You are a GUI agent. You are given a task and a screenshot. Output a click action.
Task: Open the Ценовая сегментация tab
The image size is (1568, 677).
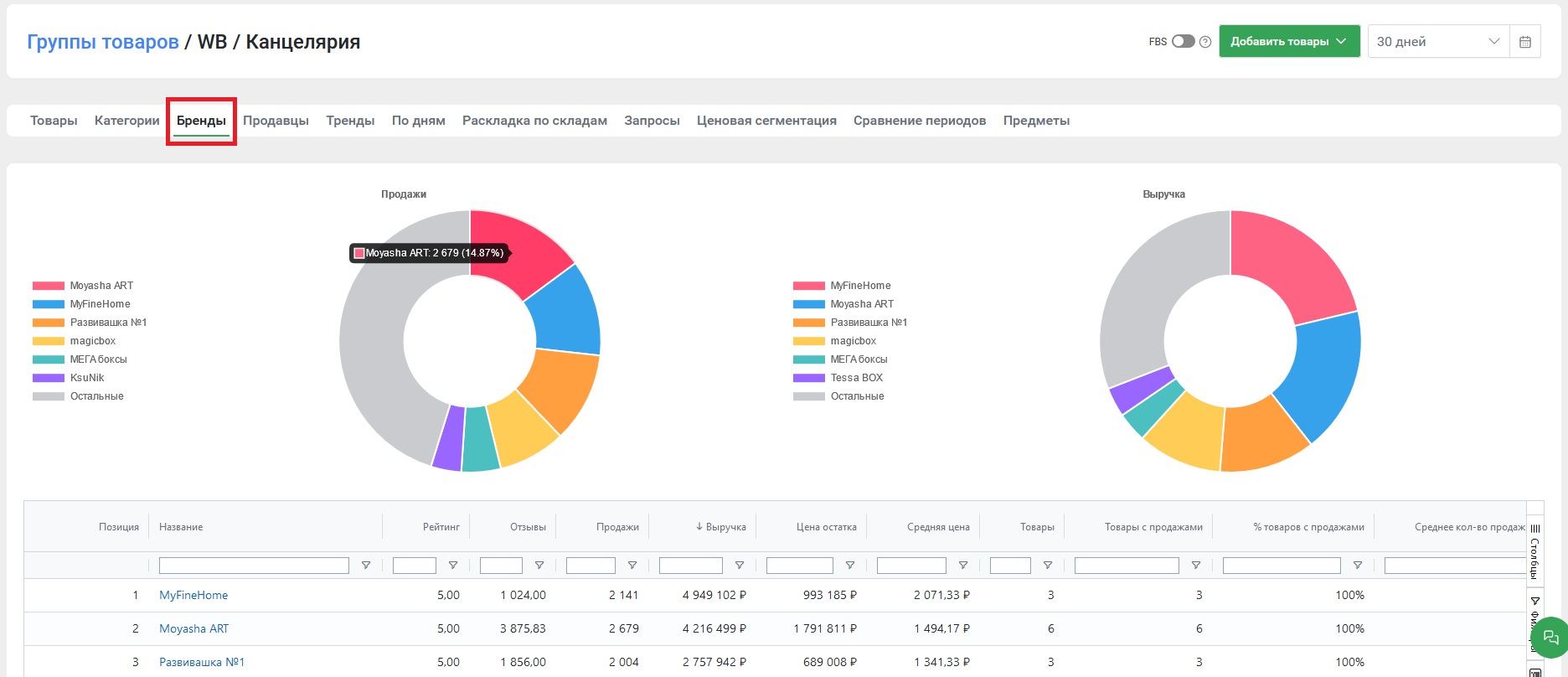point(766,121)
